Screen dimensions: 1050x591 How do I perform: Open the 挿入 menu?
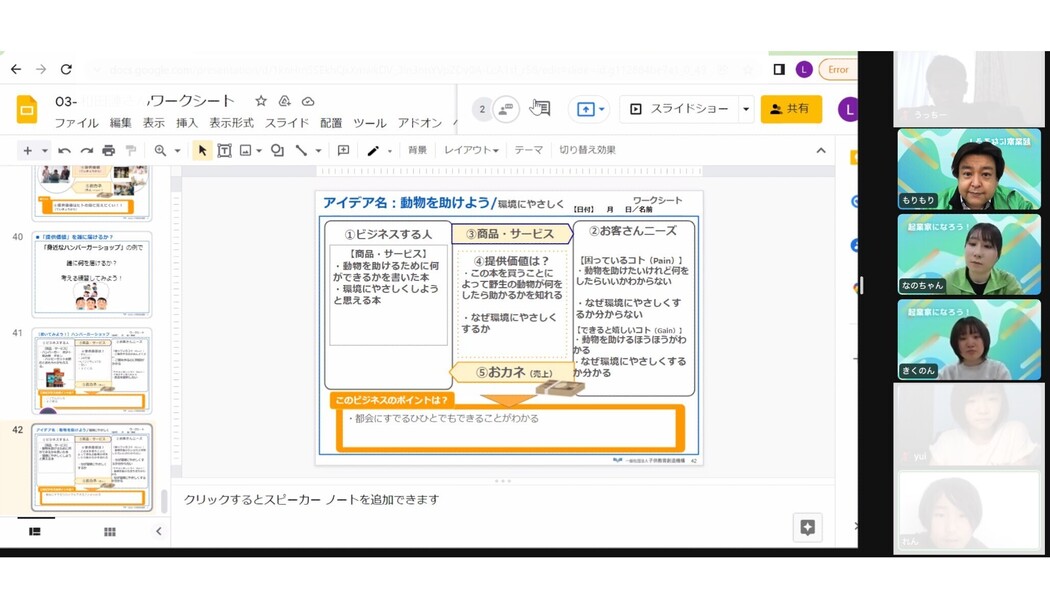coord(187,123)
